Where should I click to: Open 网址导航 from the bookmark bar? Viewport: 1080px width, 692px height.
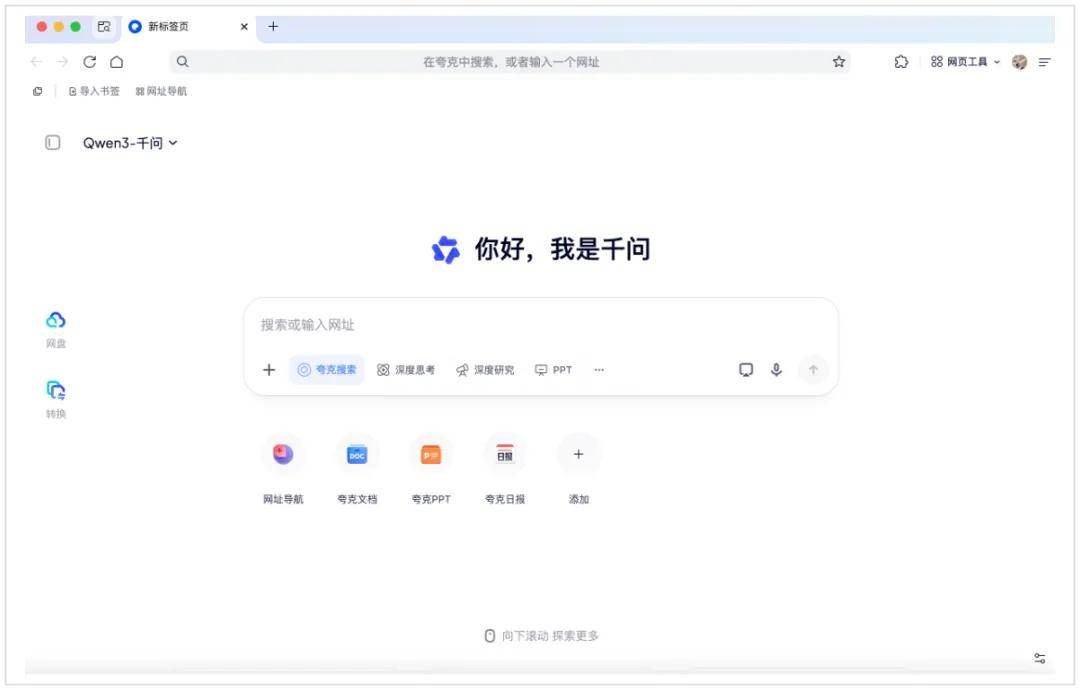(x=162, y=90)
